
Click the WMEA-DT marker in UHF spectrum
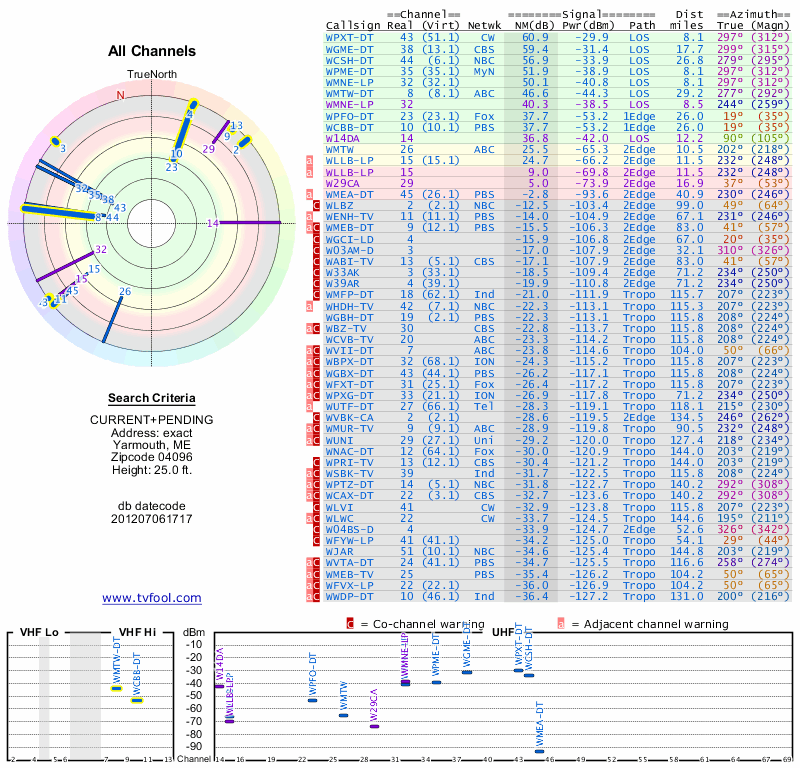click(x=539, y=751)
